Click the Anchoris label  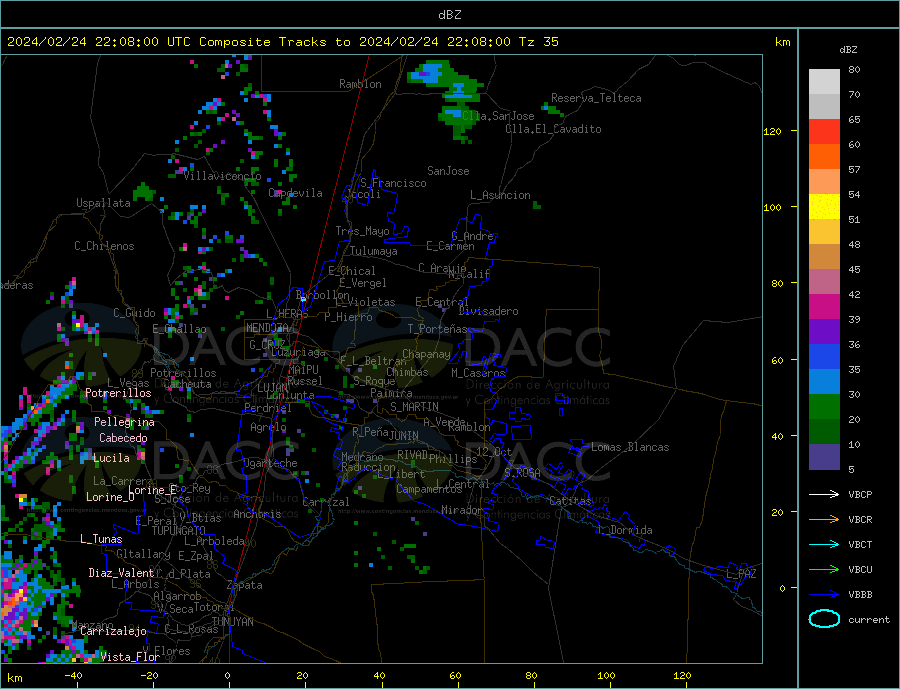click(x=257, y=514)
